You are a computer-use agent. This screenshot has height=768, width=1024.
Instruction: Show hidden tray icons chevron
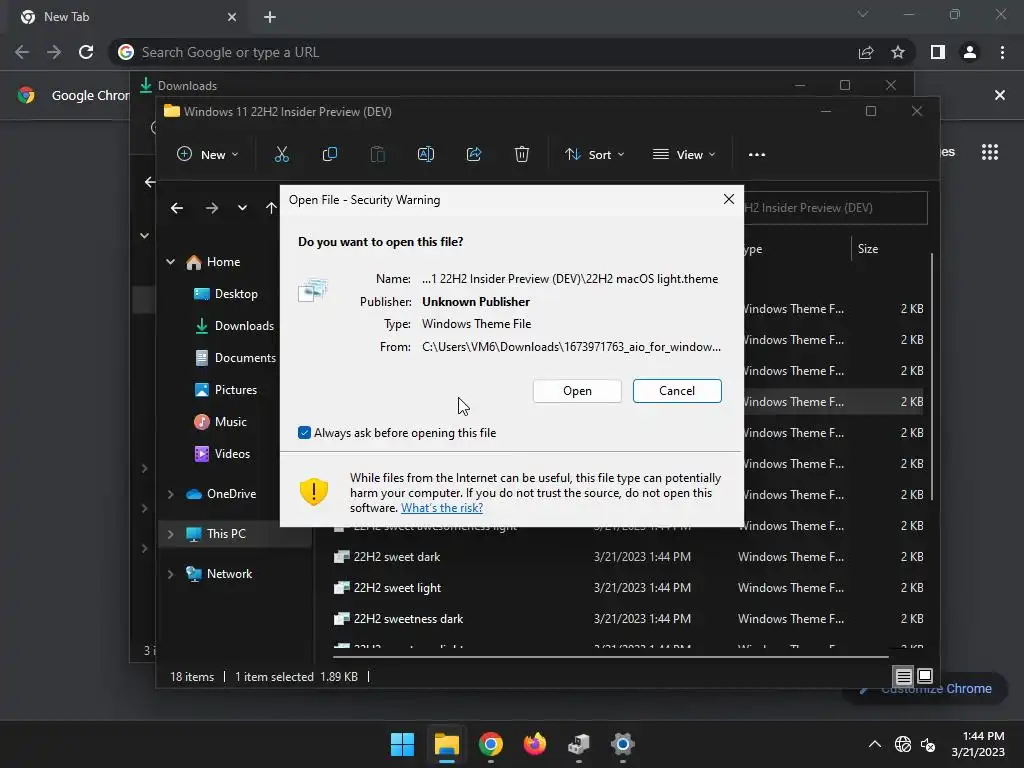click(x=875, y=744)
